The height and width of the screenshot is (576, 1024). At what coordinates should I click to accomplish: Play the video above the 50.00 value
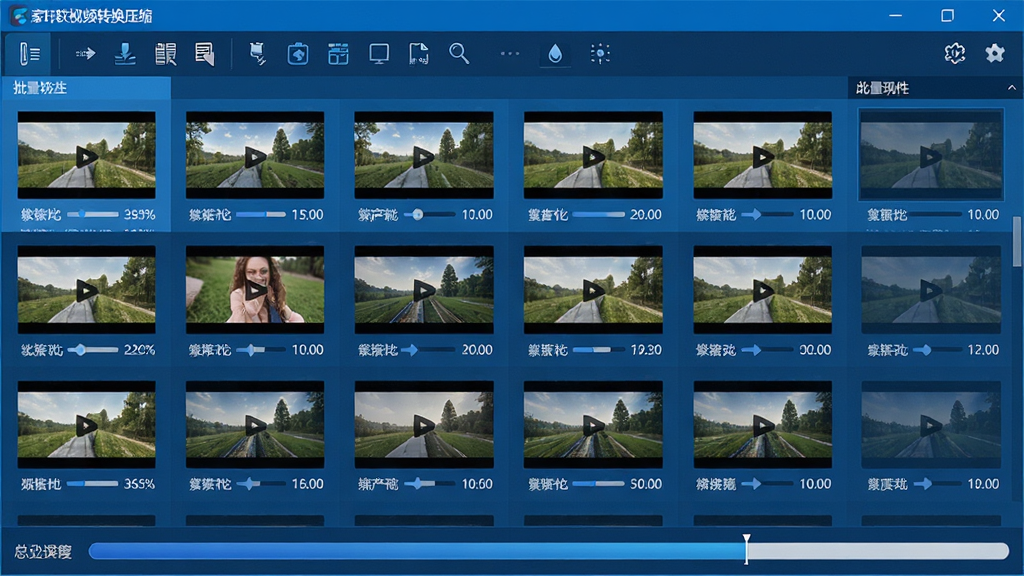click(594, 425)
